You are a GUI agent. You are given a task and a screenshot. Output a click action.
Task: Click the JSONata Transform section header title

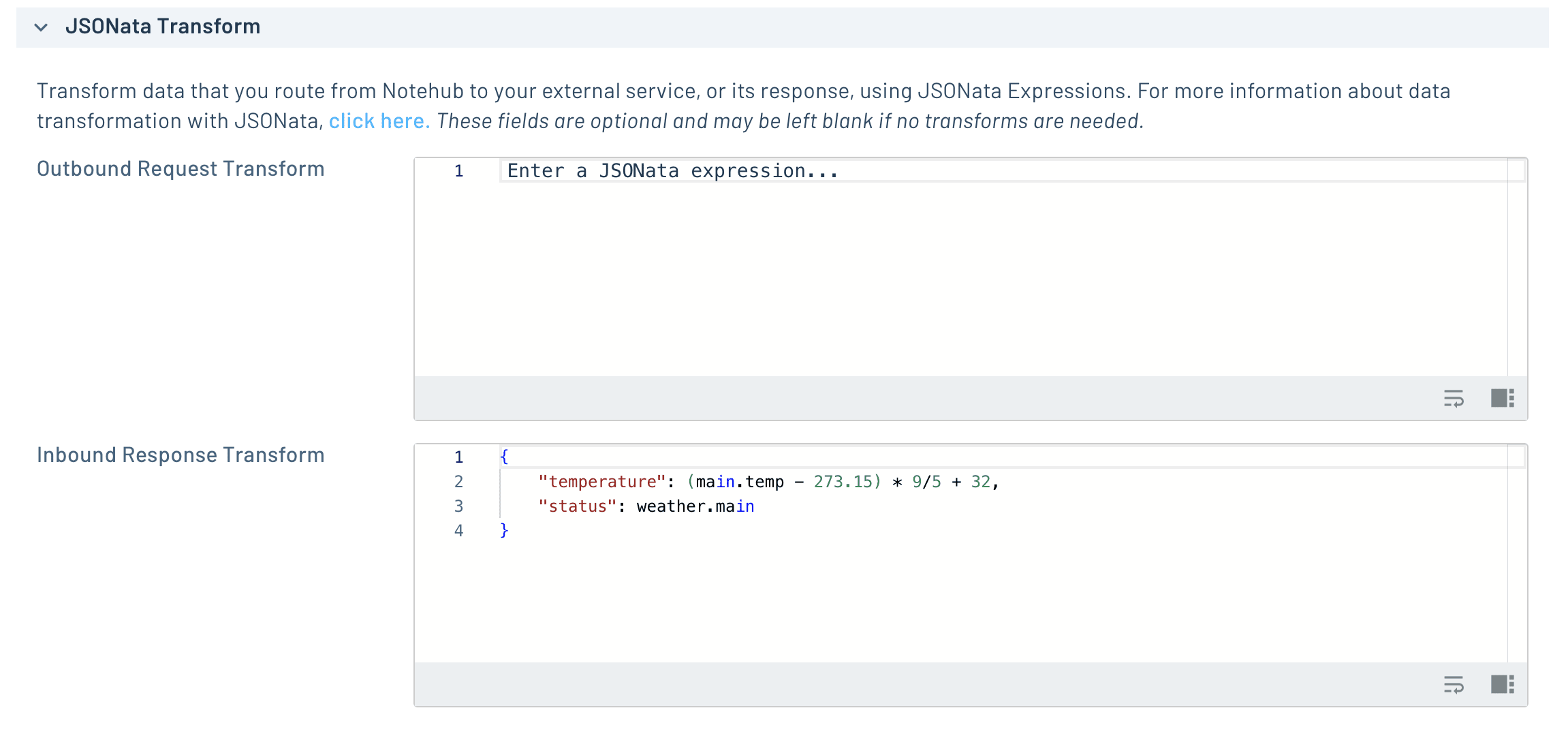coord(162,27)
